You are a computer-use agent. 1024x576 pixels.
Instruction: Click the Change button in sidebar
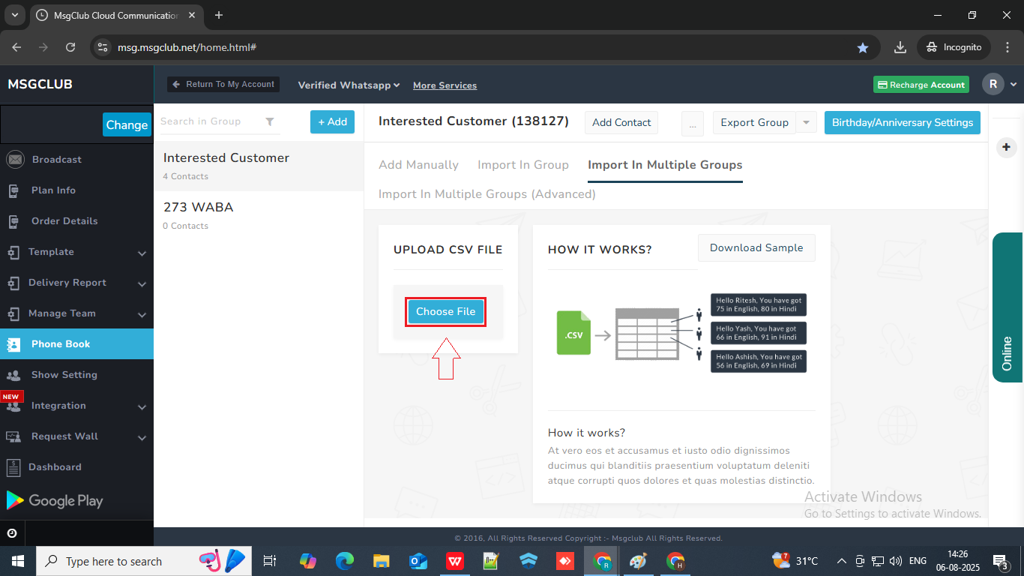127,125
